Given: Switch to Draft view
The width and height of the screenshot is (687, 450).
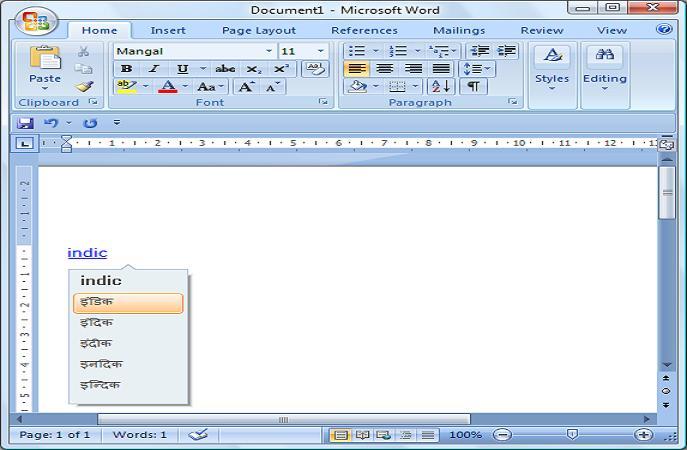Looking at the screenshot, I should (x=428, y=435).
